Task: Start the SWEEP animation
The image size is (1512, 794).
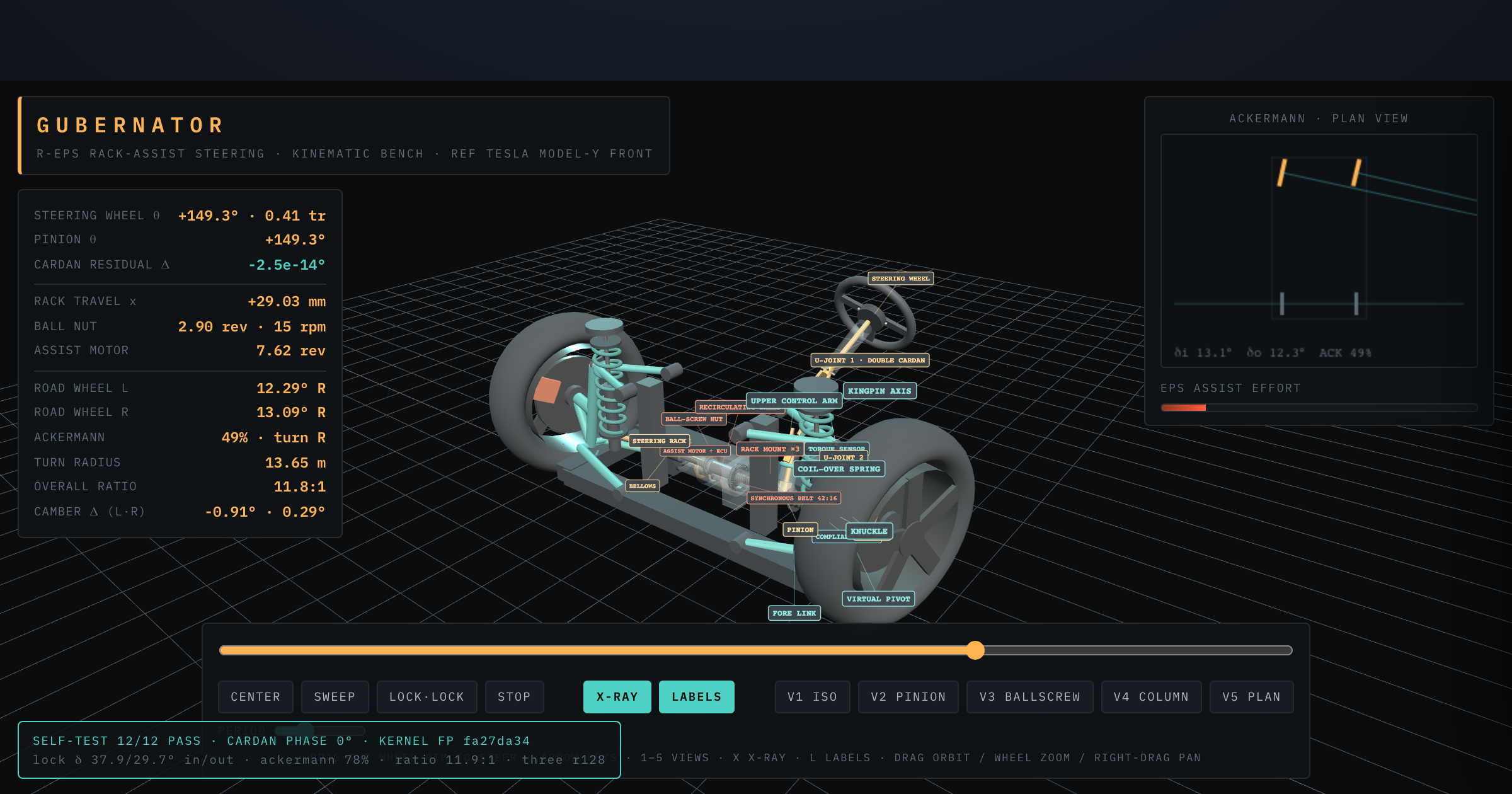Action: point(335,697)
